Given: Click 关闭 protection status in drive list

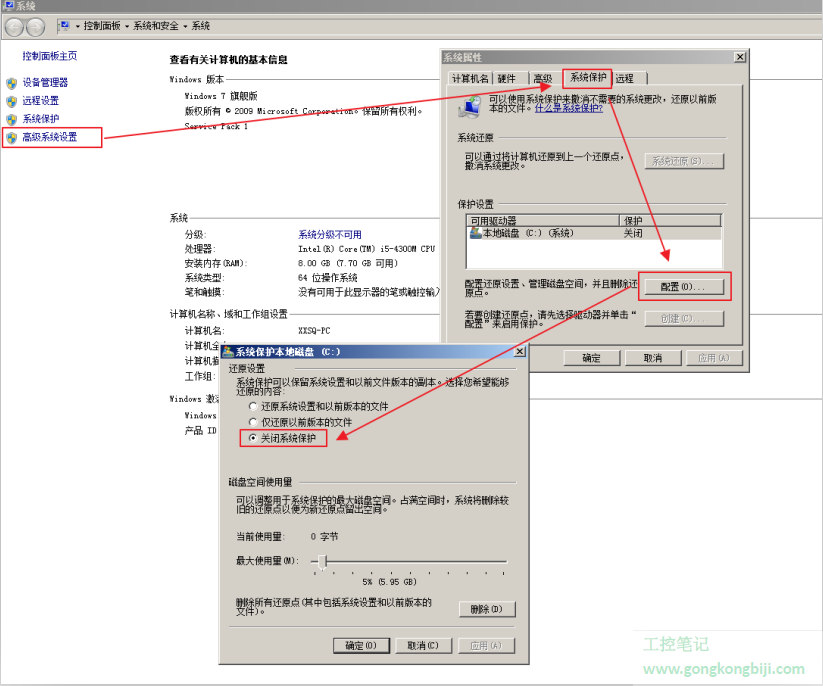Looking at the screenshot, I should 633,233.
